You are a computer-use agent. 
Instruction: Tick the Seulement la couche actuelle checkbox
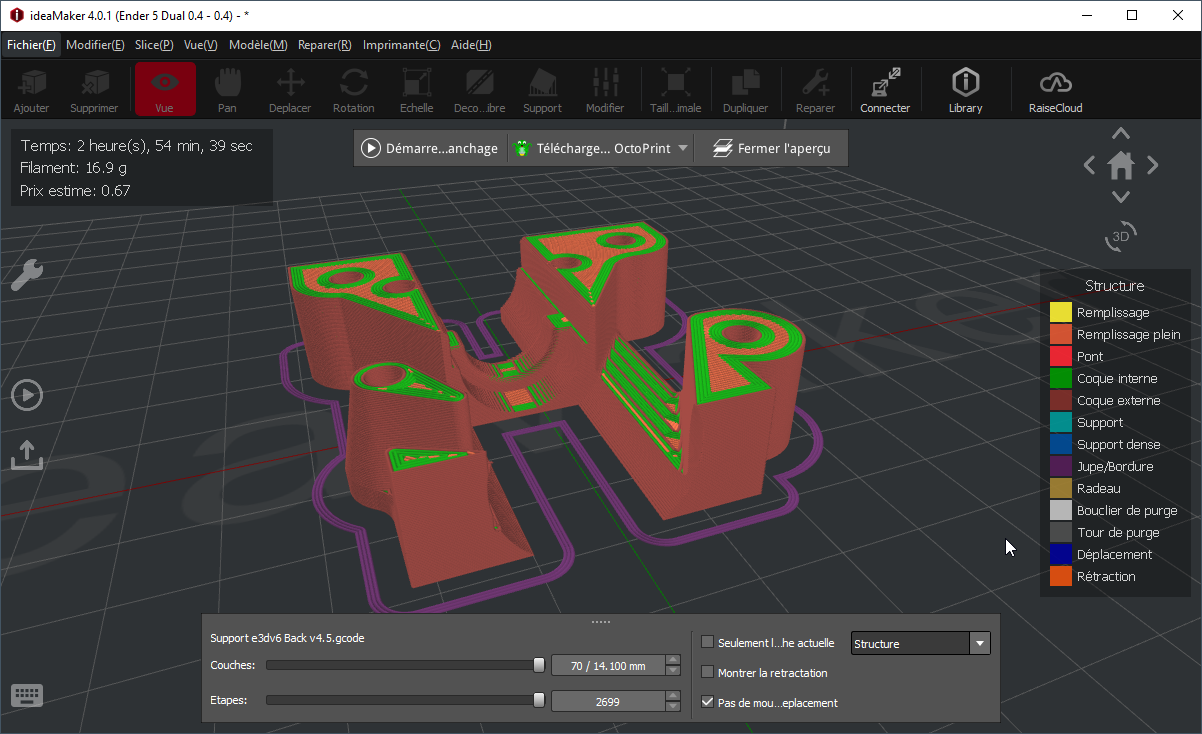708,642
